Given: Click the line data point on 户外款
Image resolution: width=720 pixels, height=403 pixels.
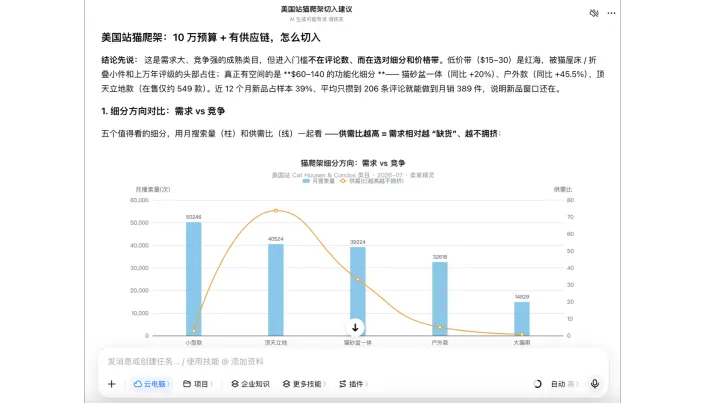Looking at the screenshot, I should (440, 327).
